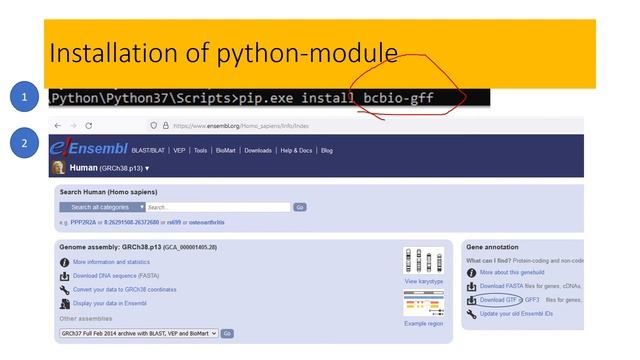
Task: Follow the More information and statistics link
Action: (x=111, y=262)
